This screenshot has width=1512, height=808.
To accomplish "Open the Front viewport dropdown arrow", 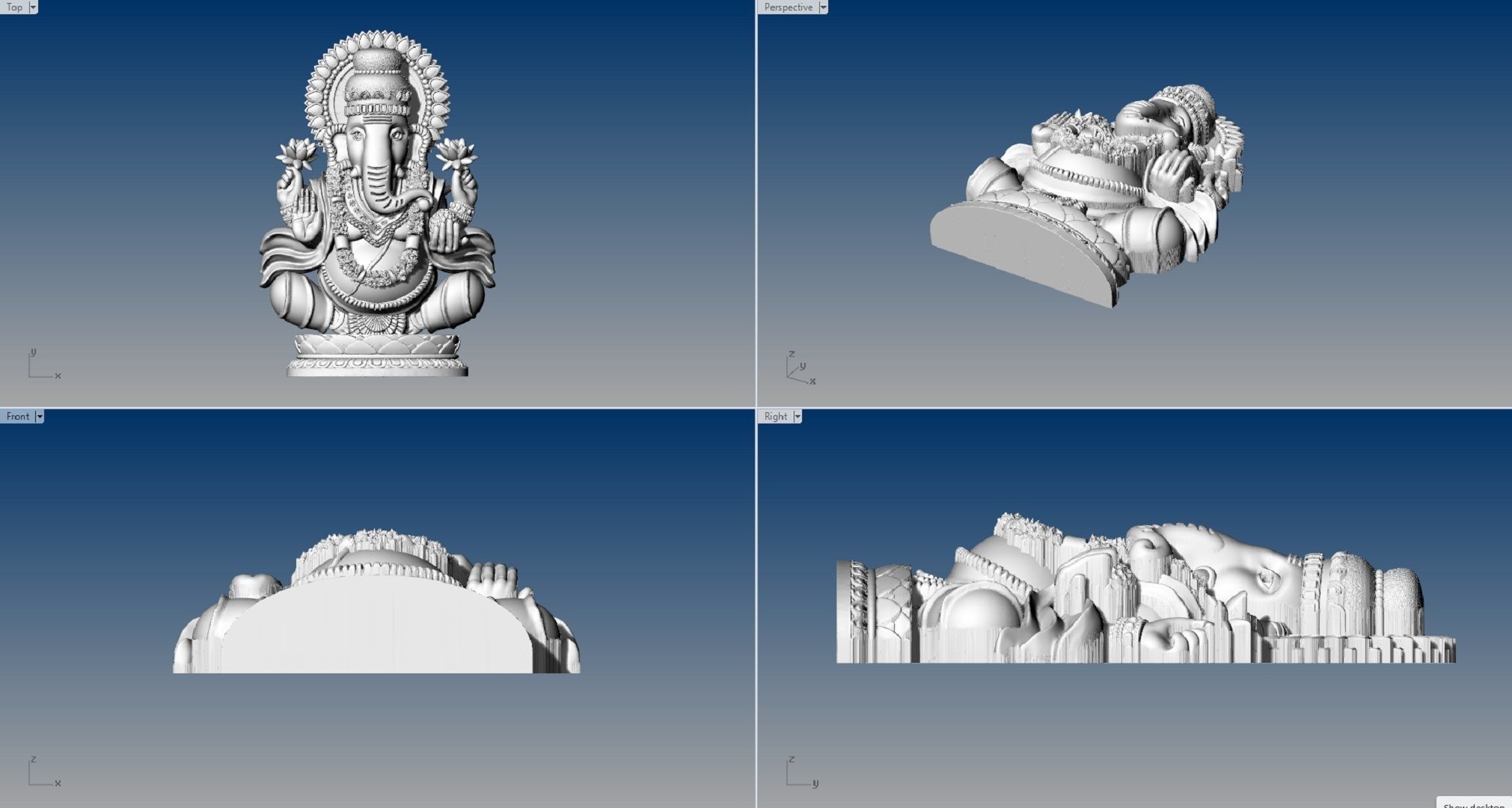I will coord(40,416).
